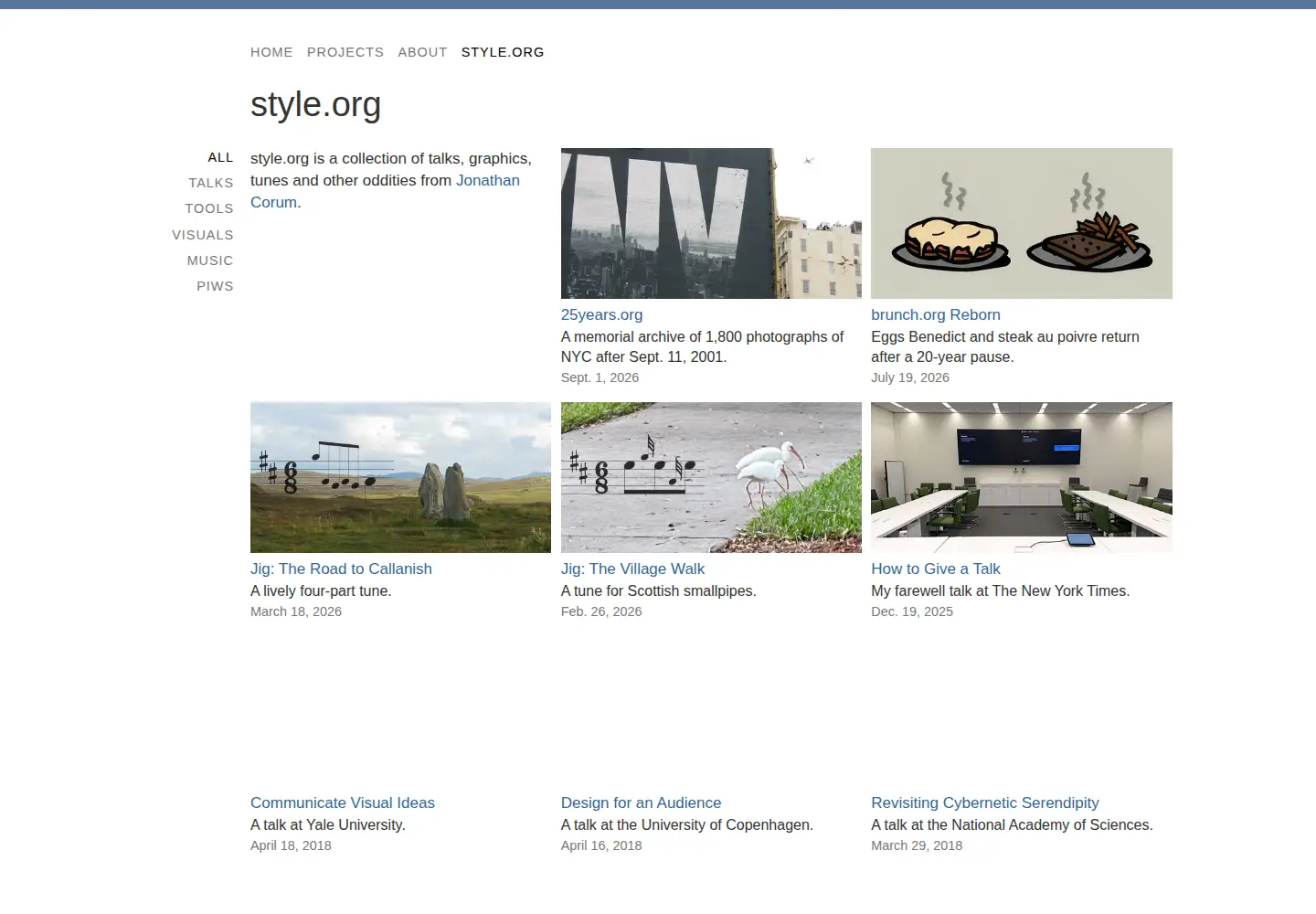Click 'A talk at the National Academy of Sciences.'
The image size is (1316, 914).
pyautogui.click(x=1012, y=824)
